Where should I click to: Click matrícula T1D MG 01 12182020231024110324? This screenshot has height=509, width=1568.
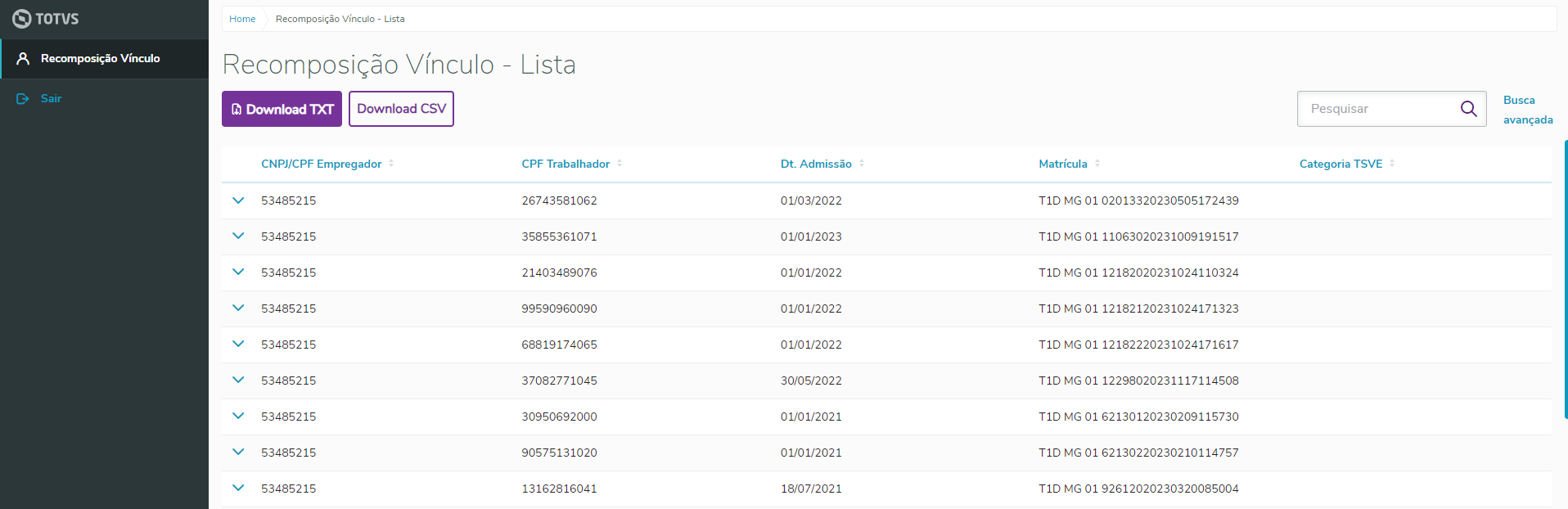coord(1138,273)
